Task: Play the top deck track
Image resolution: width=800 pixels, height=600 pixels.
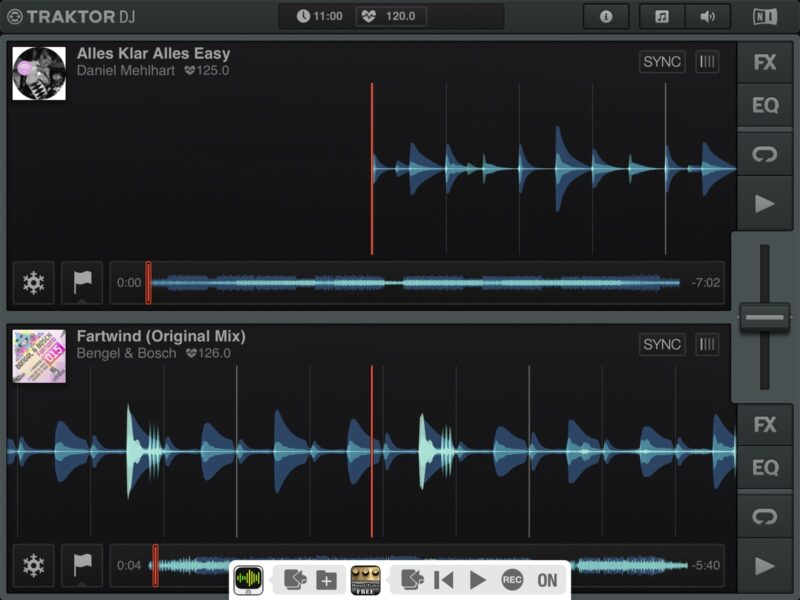Action: [765, 204]
